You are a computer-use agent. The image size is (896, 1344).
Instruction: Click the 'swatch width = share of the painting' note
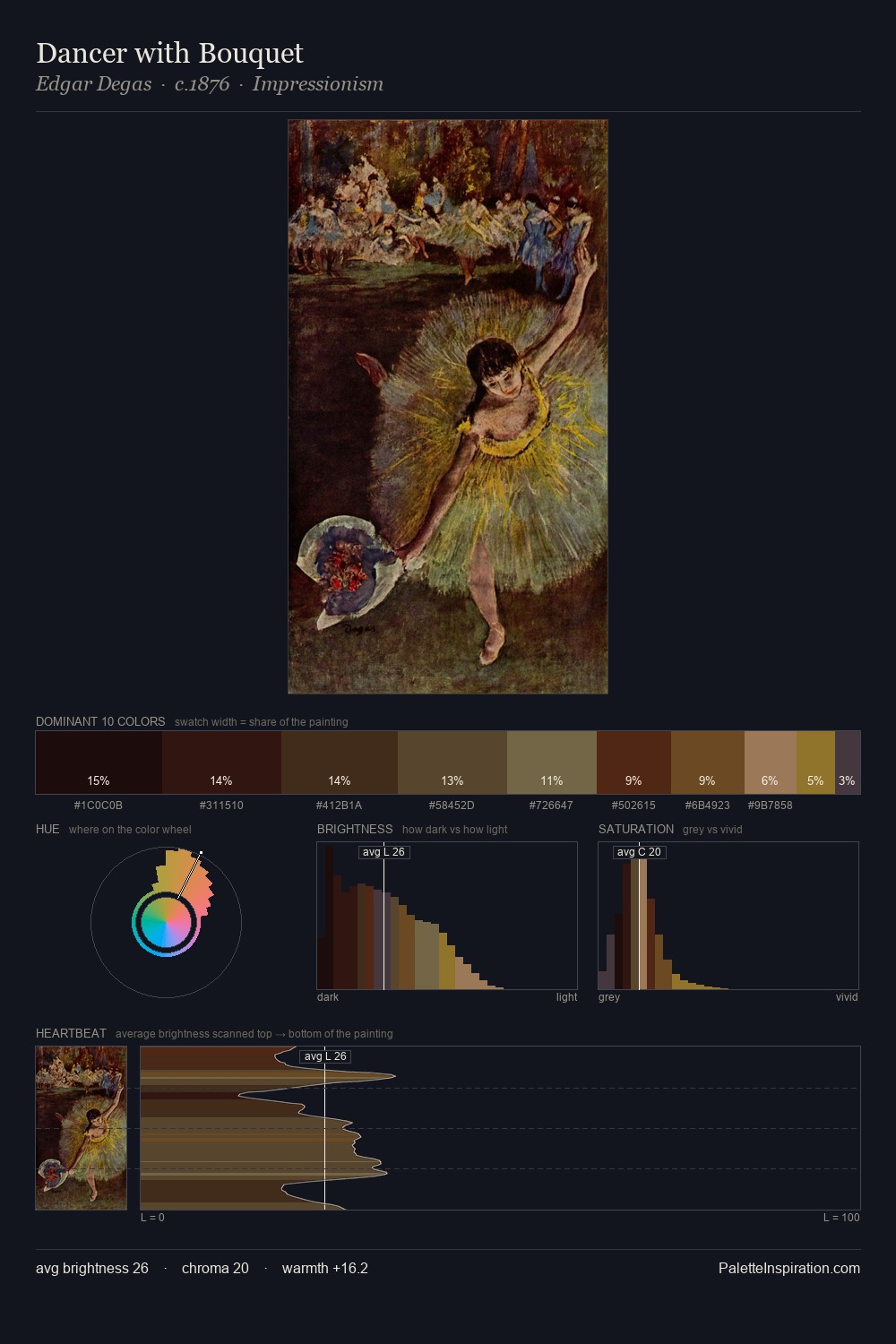[x=262, y=722]
